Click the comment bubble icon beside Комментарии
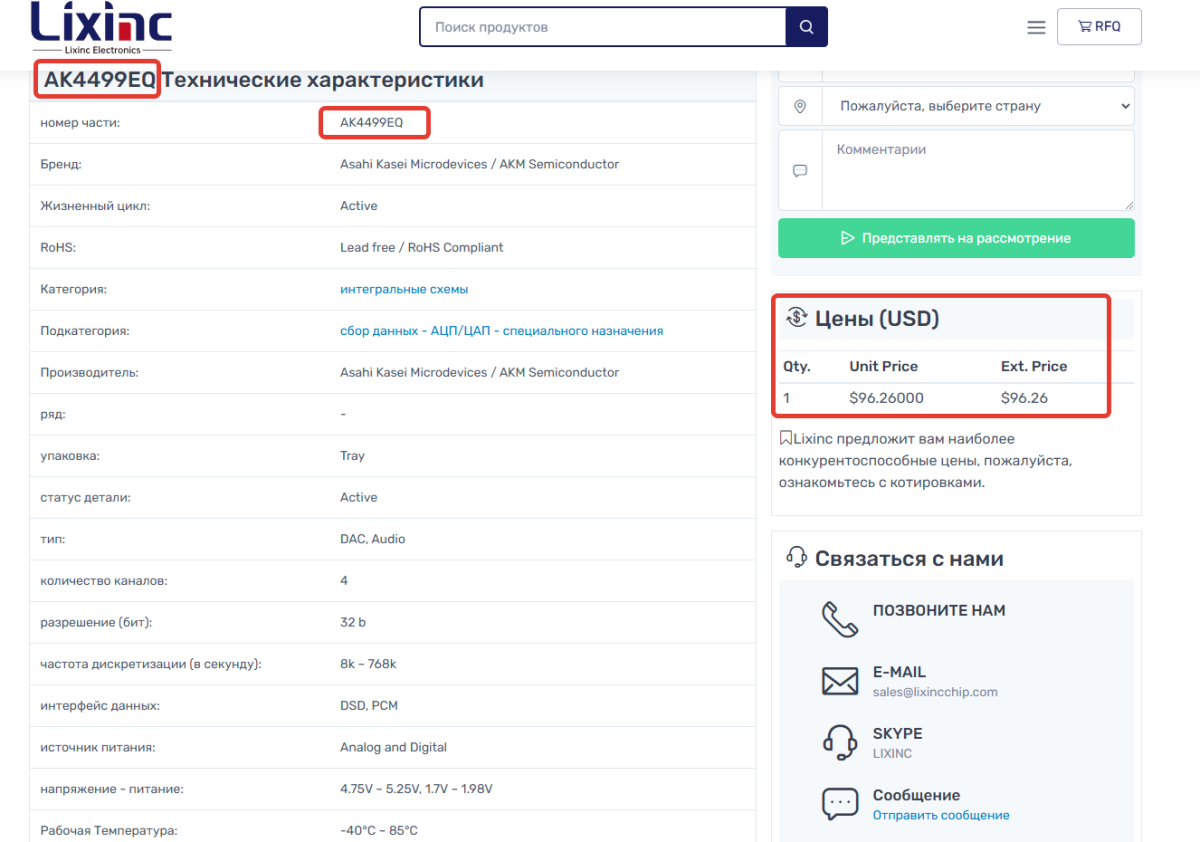 pos(800,171)
